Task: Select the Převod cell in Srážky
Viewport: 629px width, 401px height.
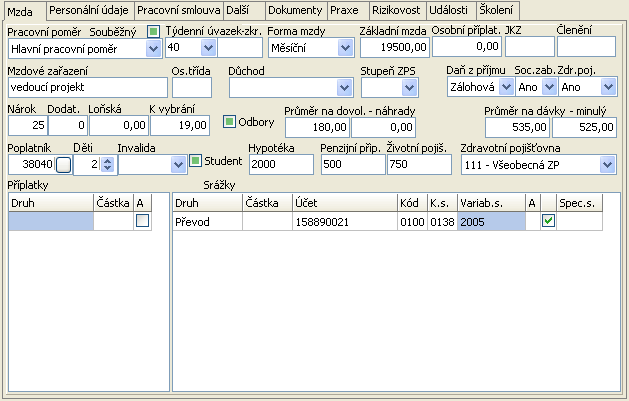Action: tap(207, 221)
